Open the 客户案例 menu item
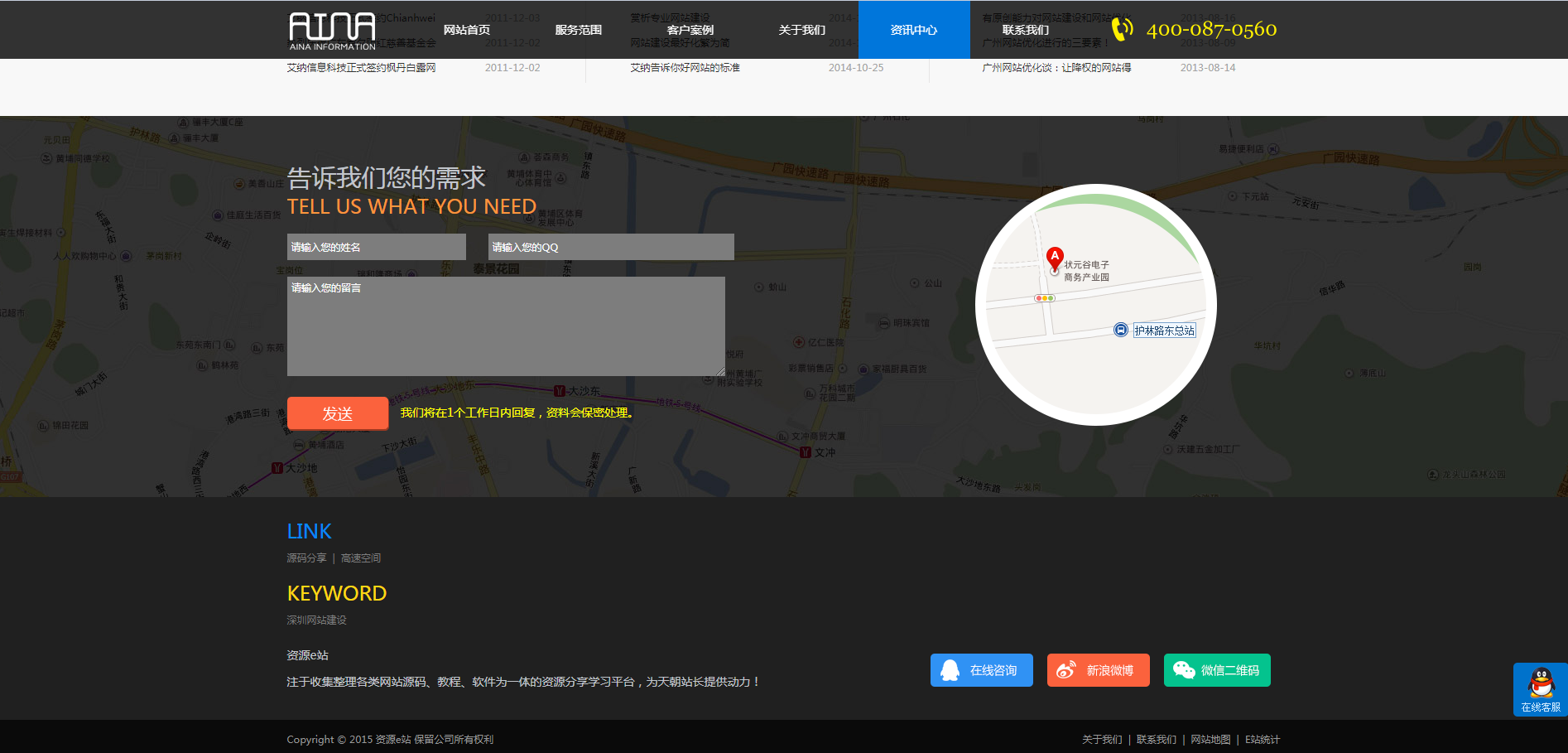 click(690, 30)
